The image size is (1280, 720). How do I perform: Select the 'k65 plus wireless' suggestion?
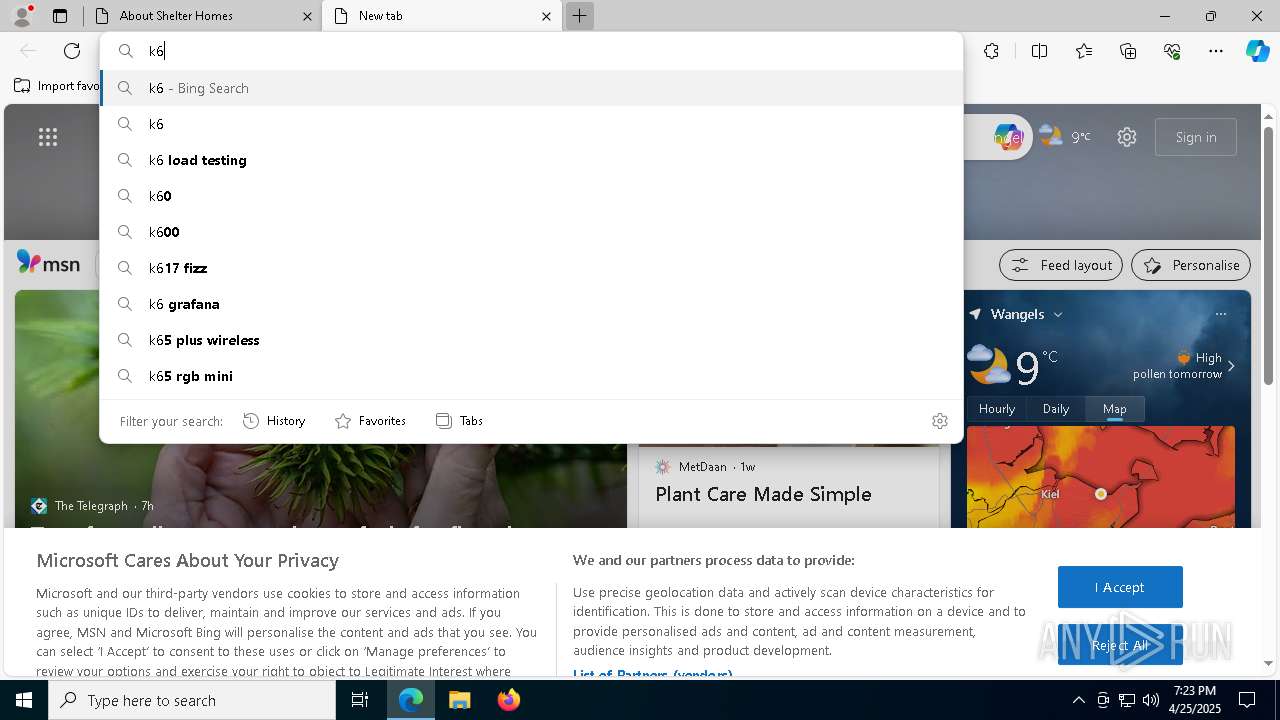pyautogui.click(x=531, y=340)
